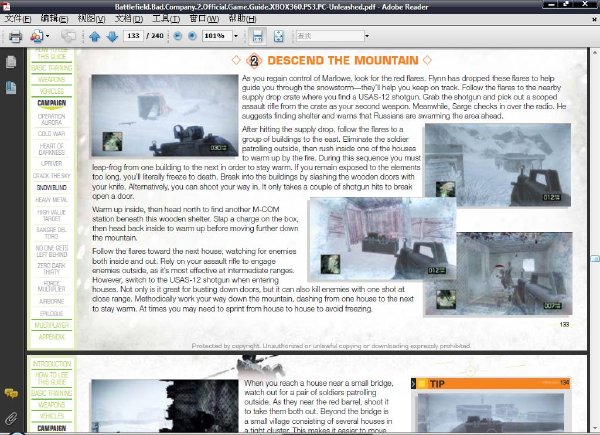Click the wooden shelter M-COM screenshot
600x435 pixels.
(x=382, y=239)
